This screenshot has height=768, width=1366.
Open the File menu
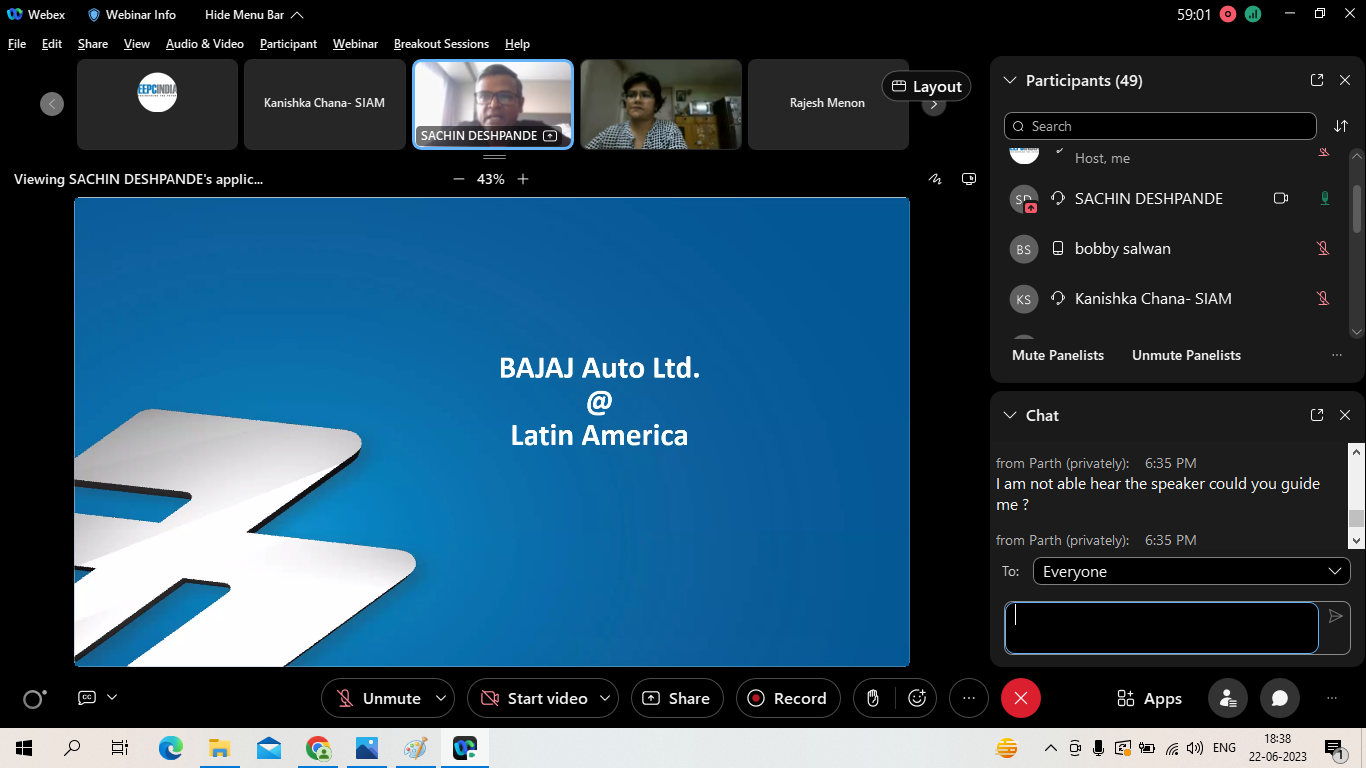point(17,44)
